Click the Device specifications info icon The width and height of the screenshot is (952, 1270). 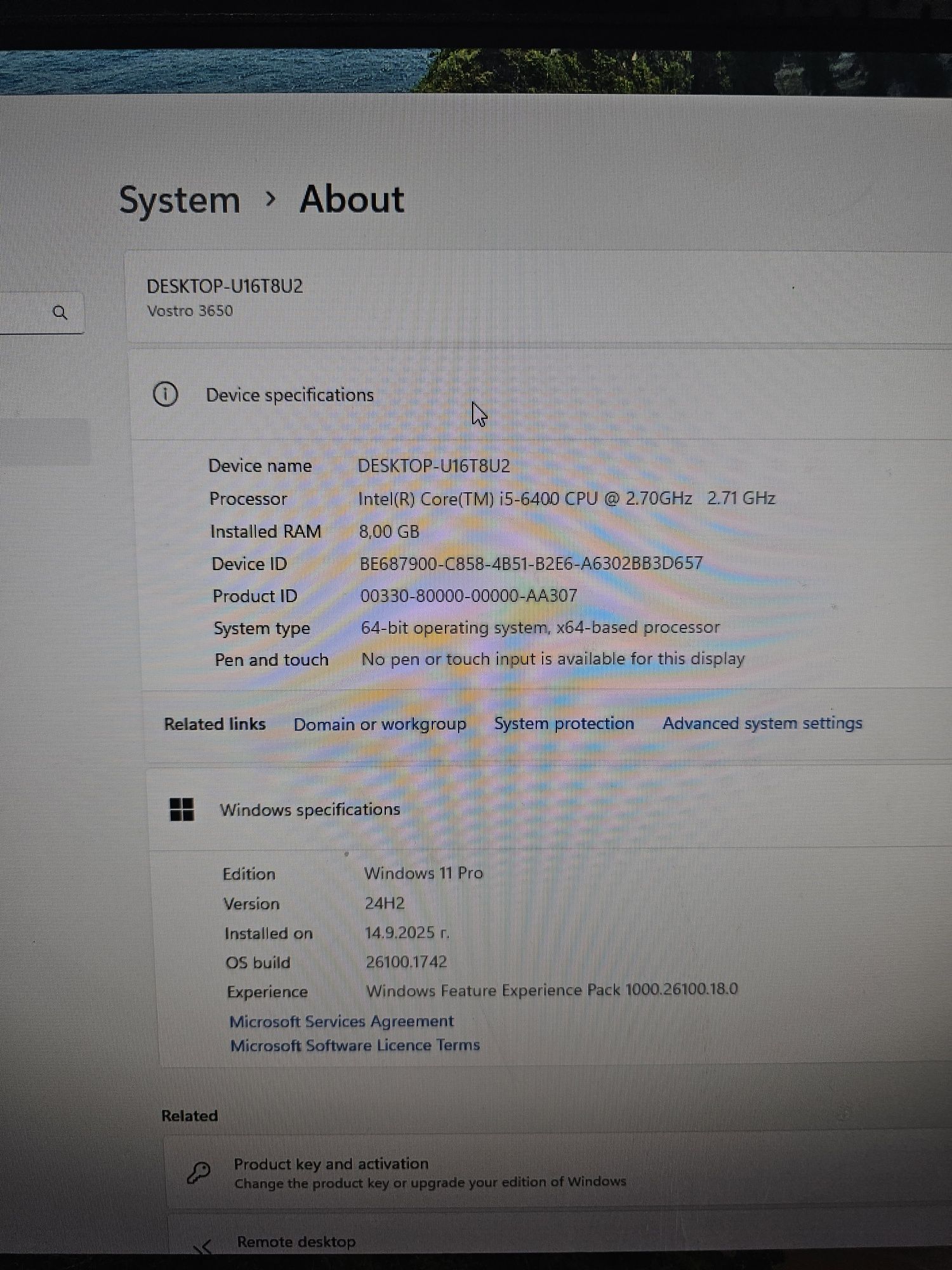pos(166,394)
